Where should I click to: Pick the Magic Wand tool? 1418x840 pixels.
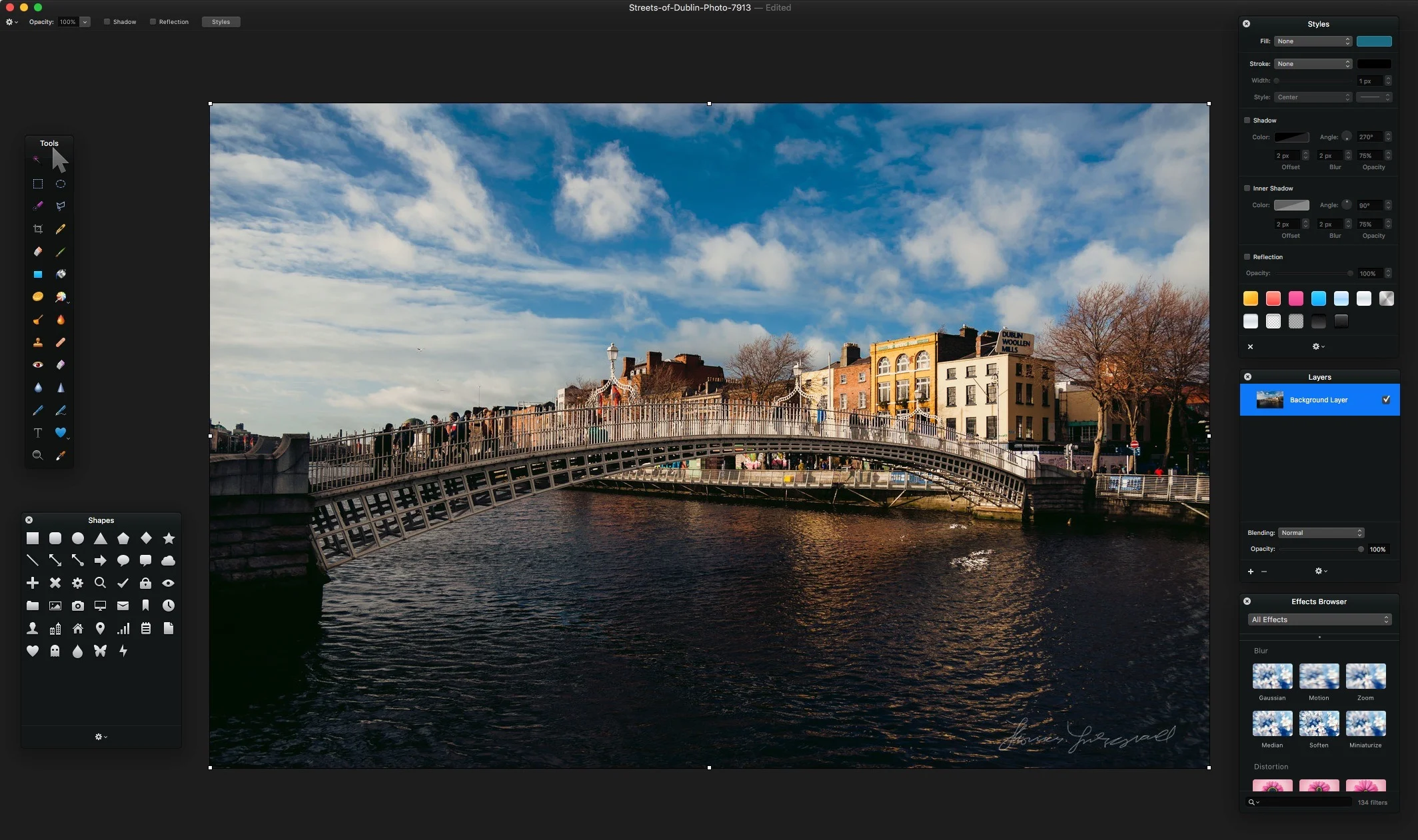point(37,159)
